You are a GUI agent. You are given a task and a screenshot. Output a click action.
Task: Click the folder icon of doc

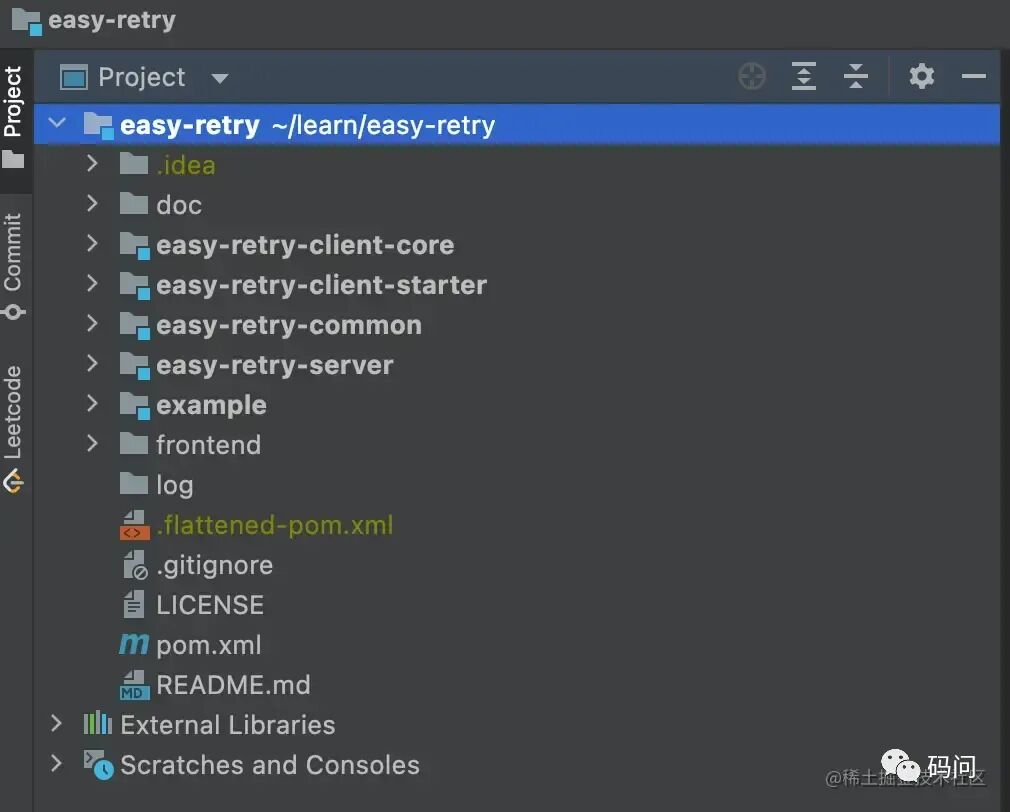134,203
